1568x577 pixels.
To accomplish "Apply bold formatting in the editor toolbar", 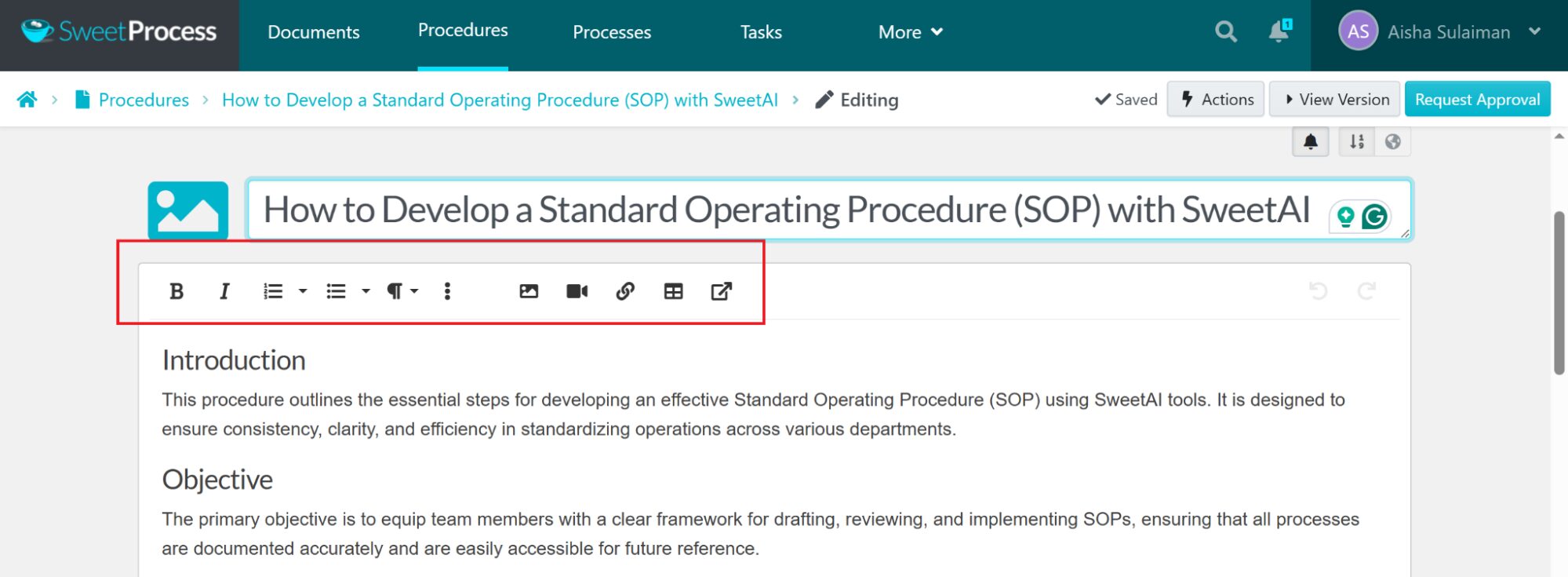I will [176, 291].
